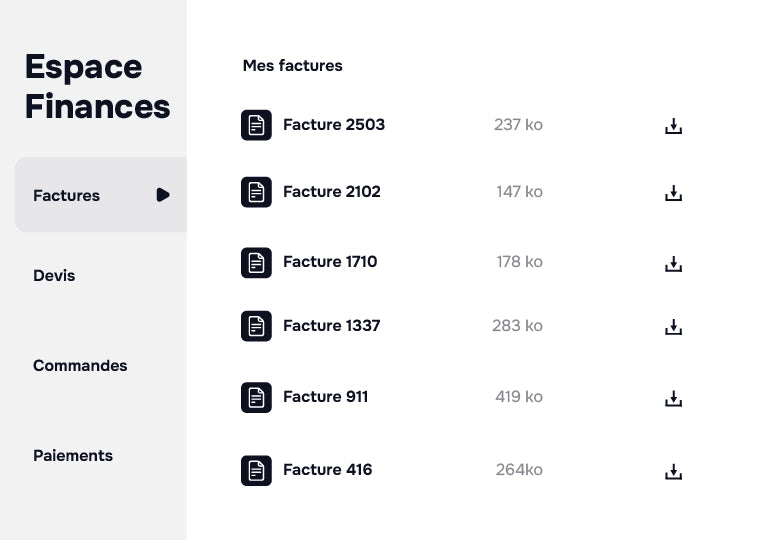
Task: Click the Espace Finances heading
Action: click(x=97, y=86)
